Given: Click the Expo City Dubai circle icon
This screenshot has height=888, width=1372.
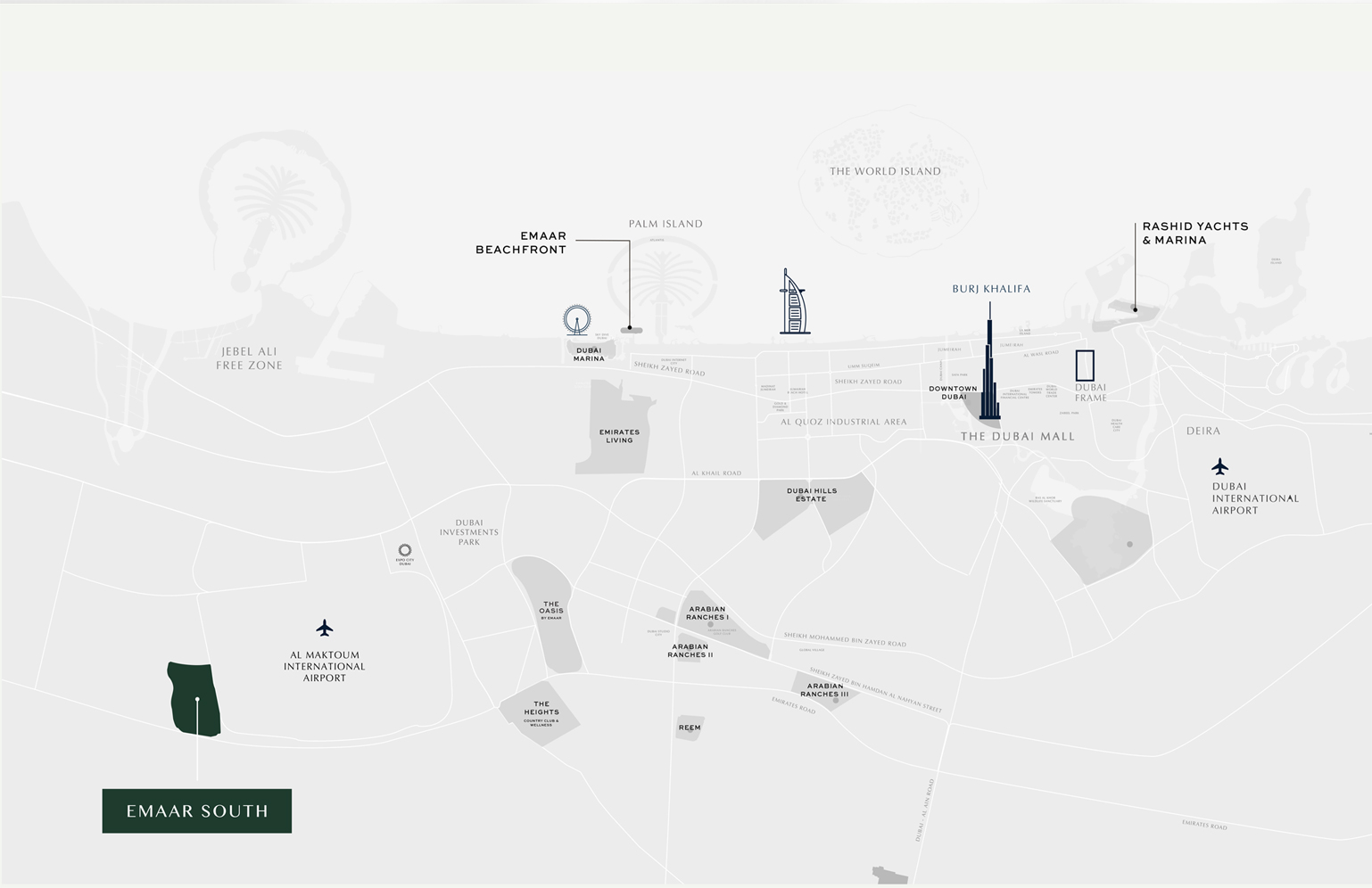Looking at the screenshot, I should point(405,550).
